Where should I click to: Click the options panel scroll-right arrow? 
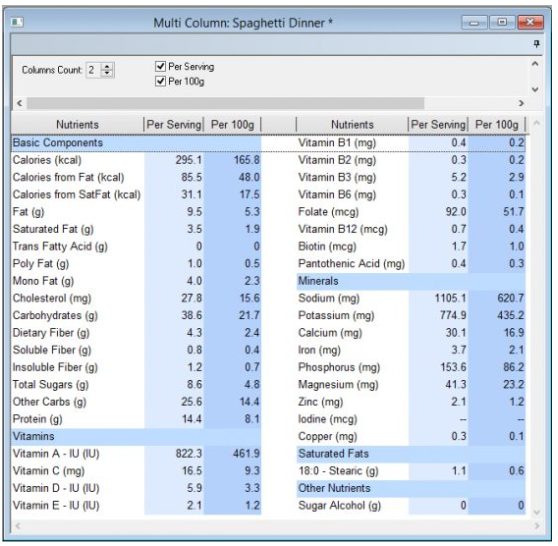521,103
